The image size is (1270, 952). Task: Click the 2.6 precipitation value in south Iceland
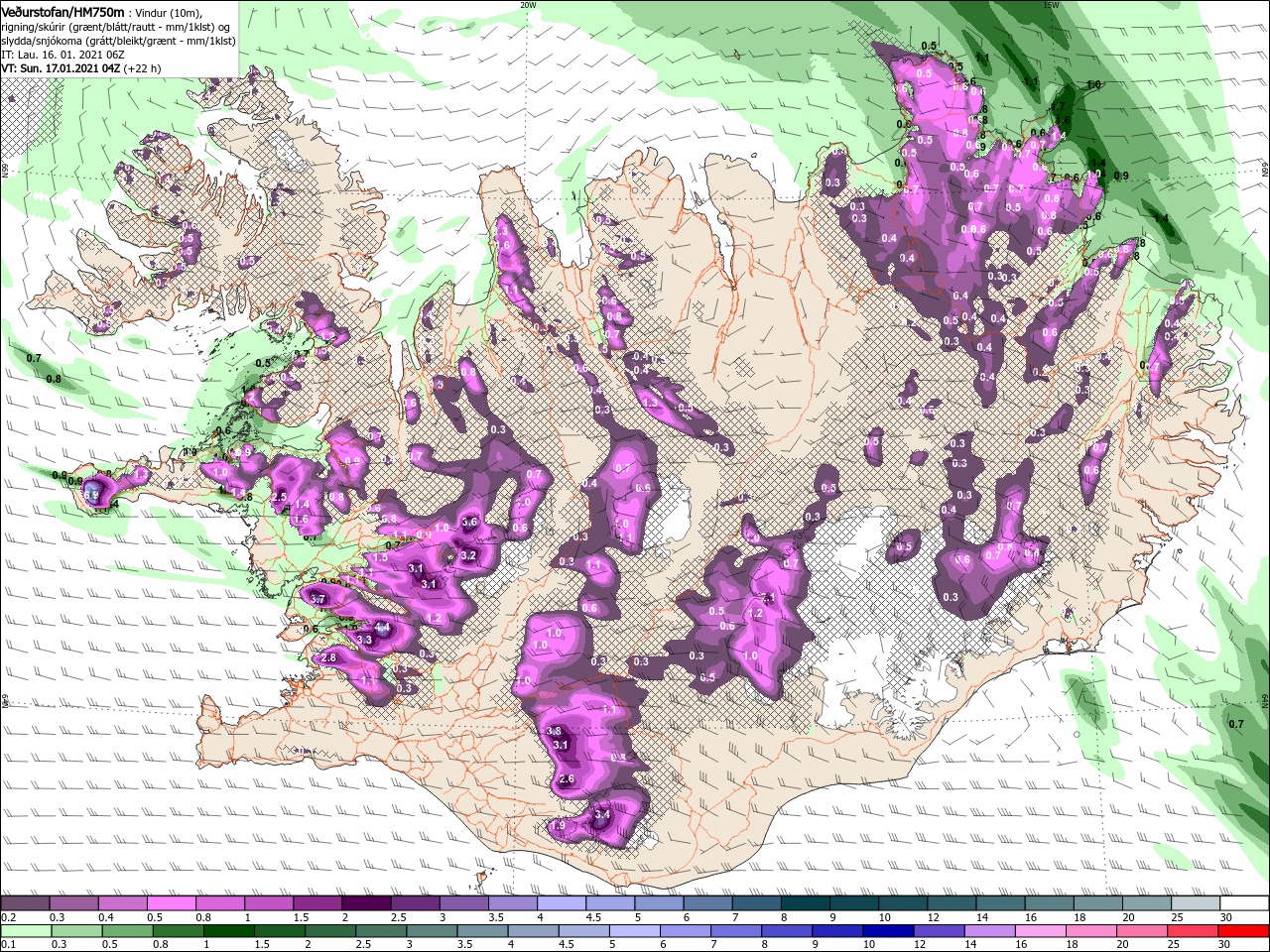coord(568,779)
